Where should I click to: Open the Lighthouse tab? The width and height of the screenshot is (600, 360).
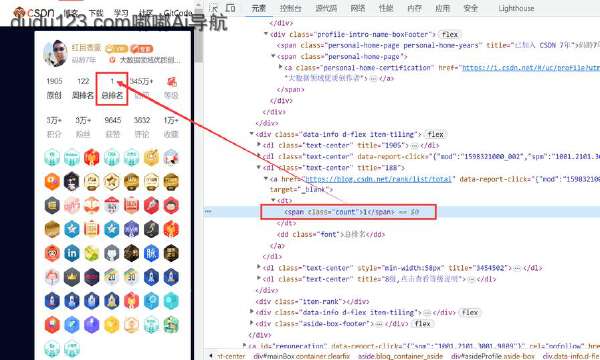click(516, 8)
